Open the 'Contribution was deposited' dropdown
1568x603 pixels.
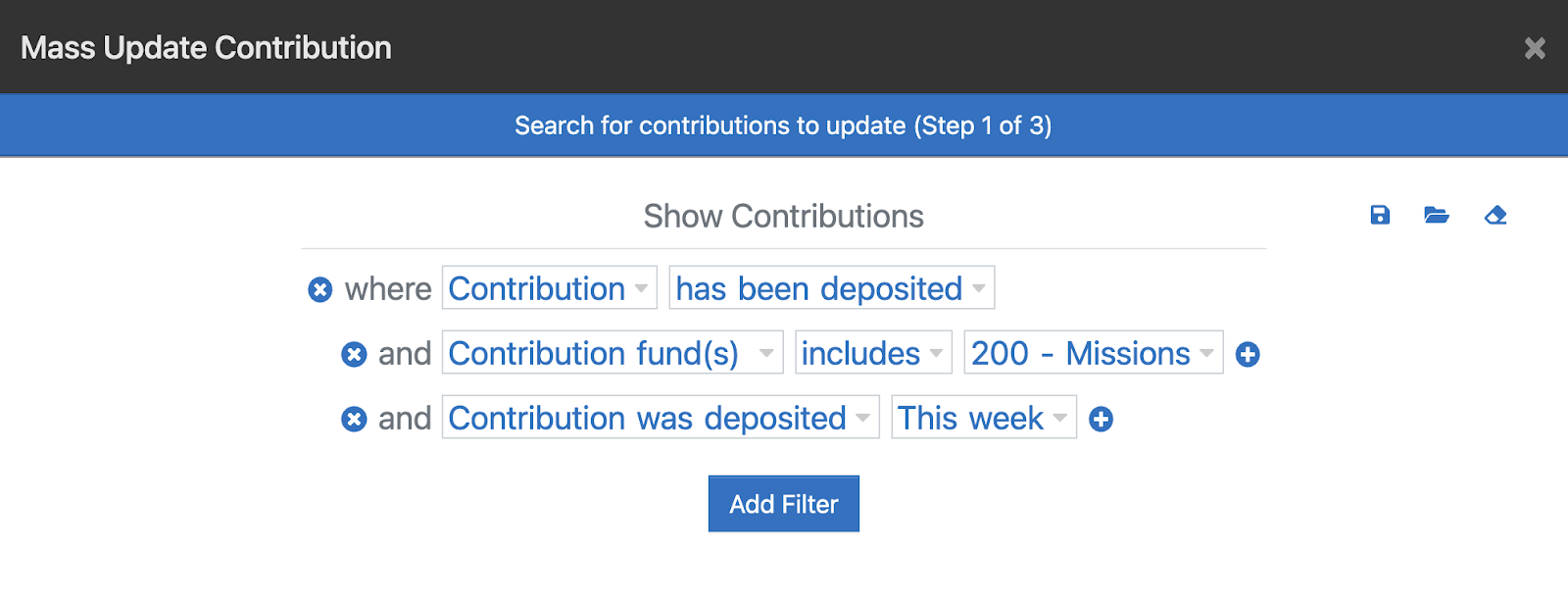click(x=661, y=418)
